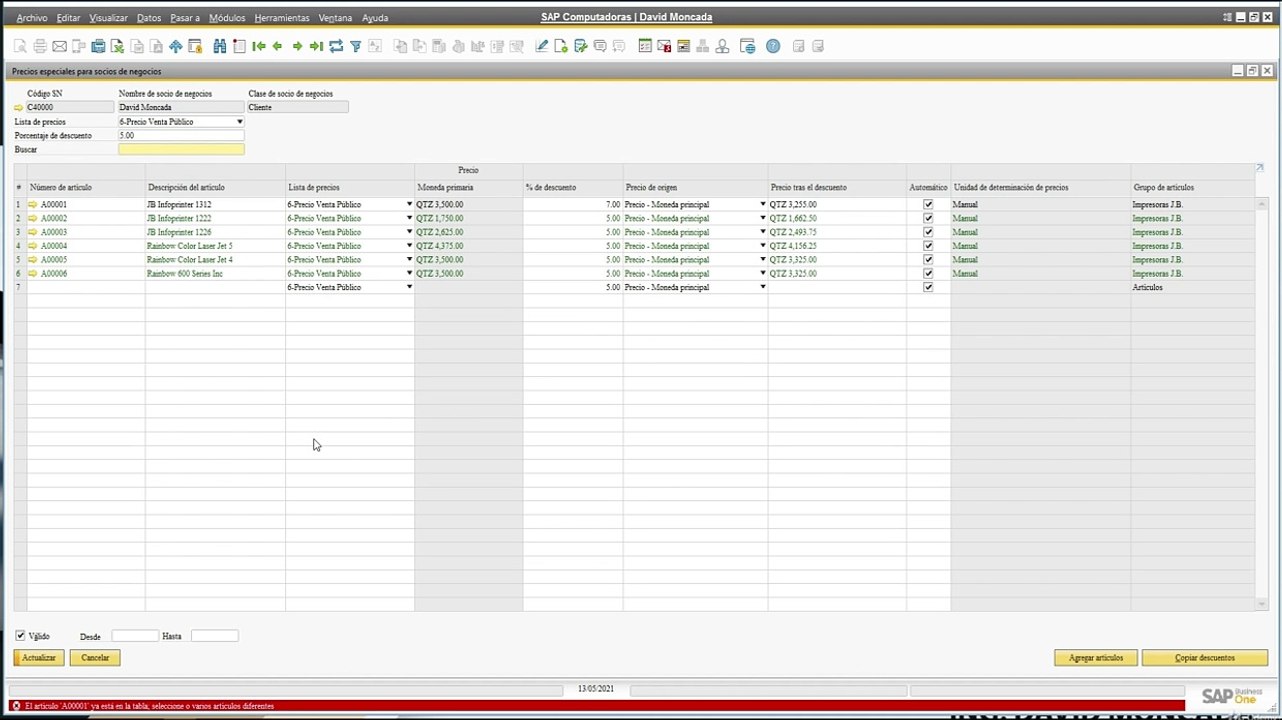The image size is (1282, 720).
Task: Click the Desde date field
Action: (x=135, y=636)
